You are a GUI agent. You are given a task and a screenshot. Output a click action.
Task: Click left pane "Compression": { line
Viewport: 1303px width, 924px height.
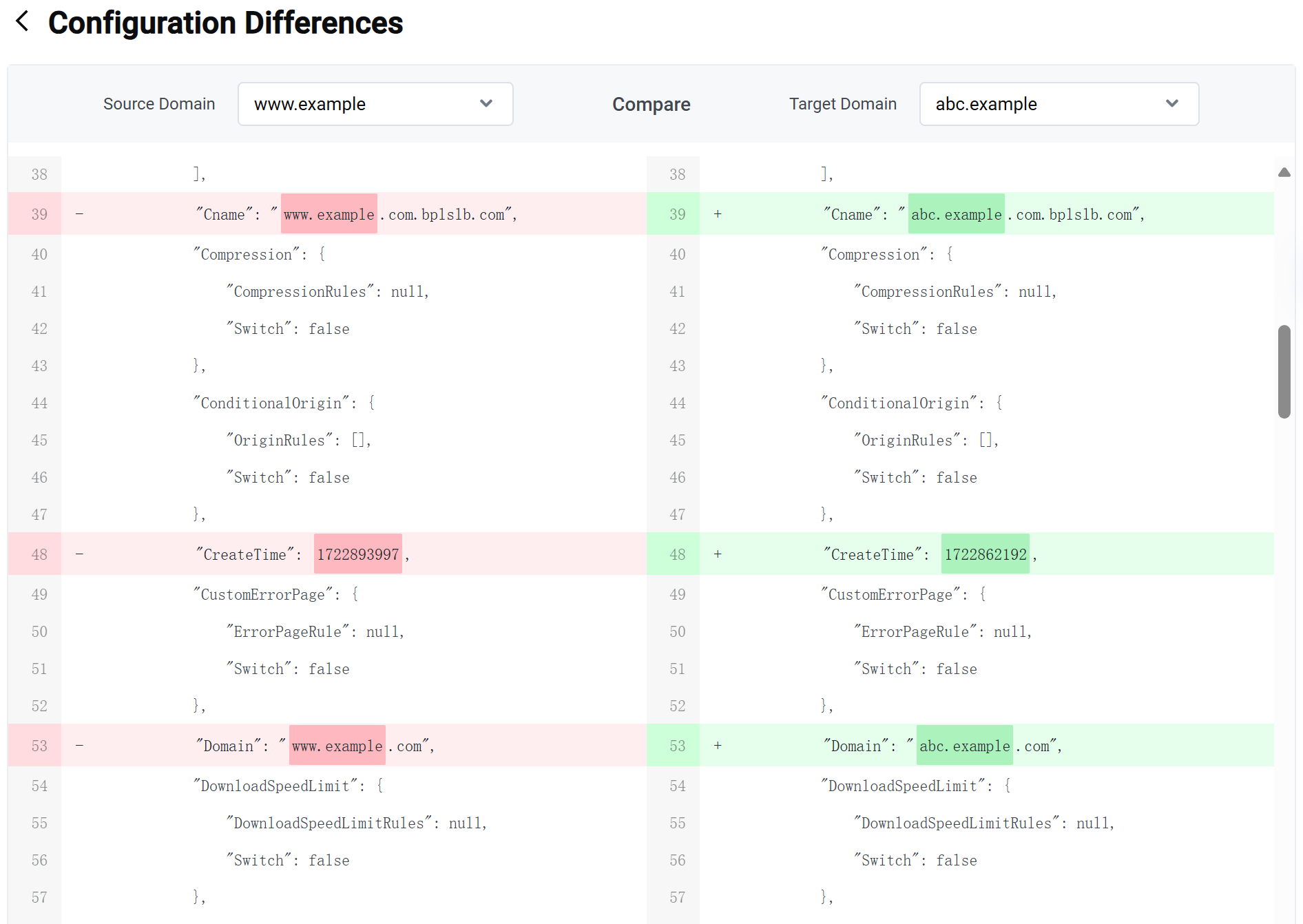point(260,254)
